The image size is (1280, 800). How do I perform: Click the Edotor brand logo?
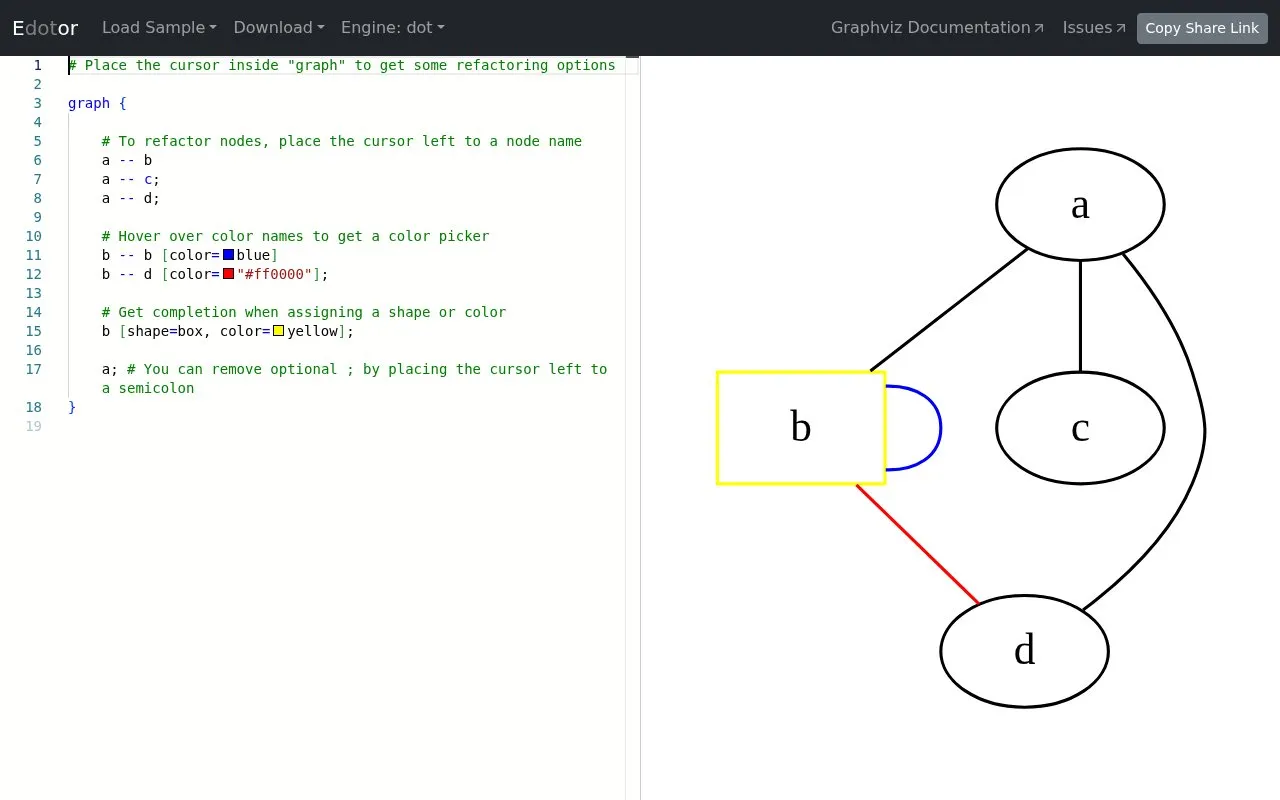[45, 28]
